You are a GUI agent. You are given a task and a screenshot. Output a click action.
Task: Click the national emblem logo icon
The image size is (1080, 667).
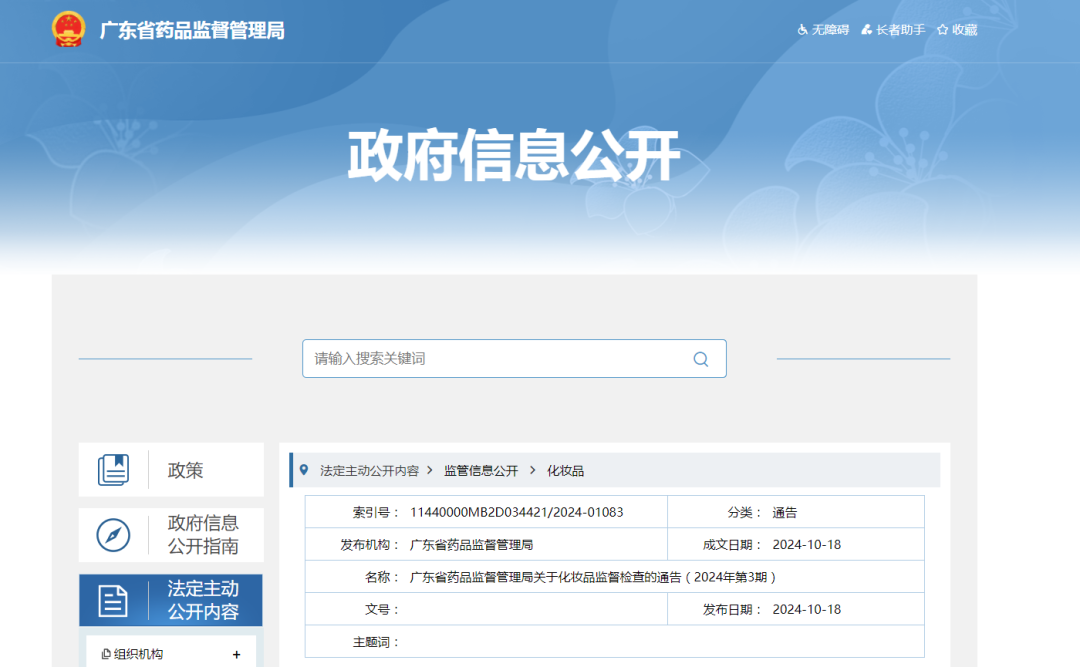click(68, 30)
